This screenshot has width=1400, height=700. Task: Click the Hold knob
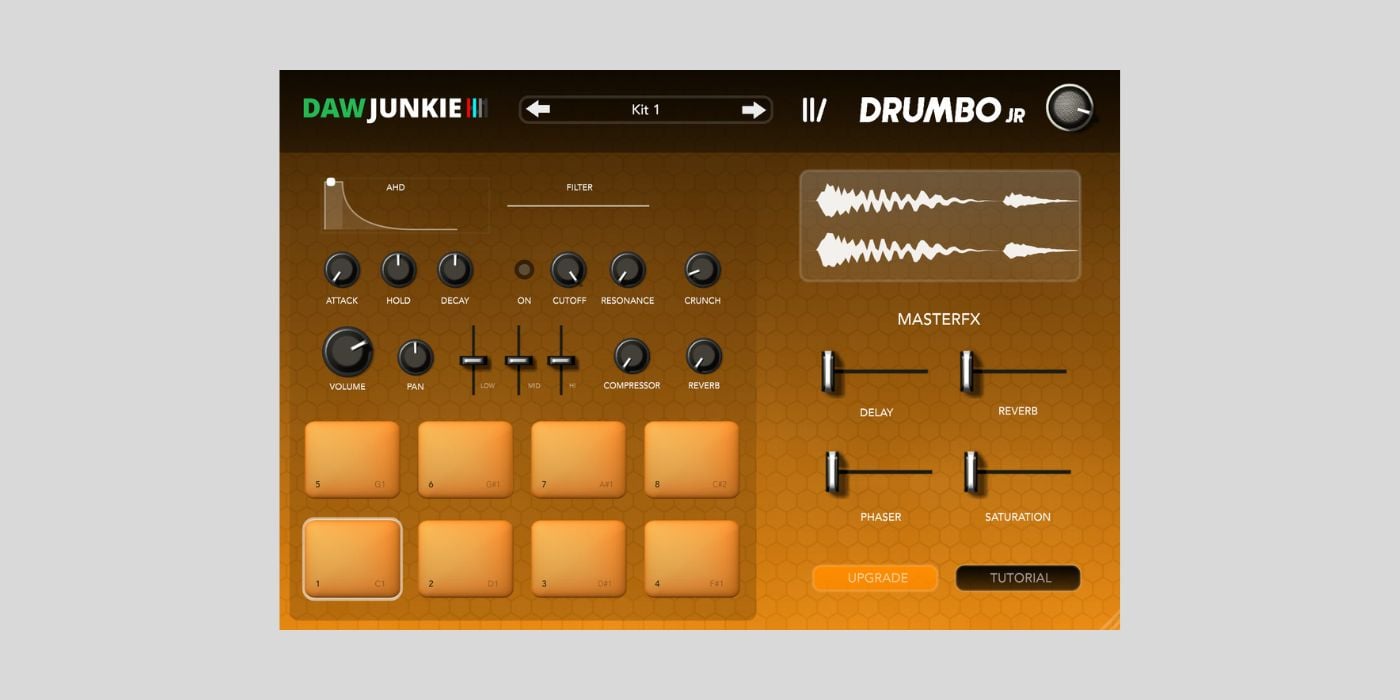pos(398,270)
